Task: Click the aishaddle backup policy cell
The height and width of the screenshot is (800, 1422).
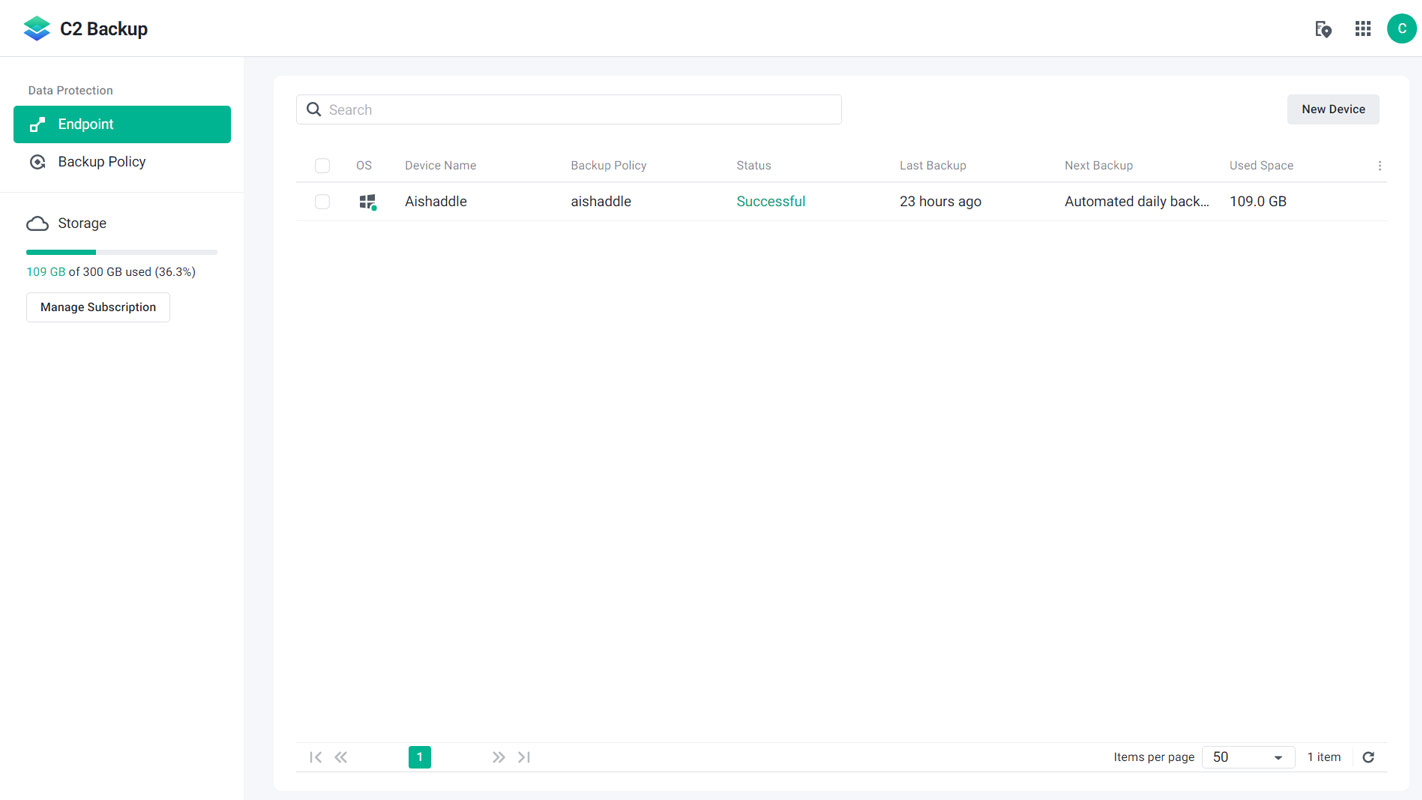Action: 601,202
